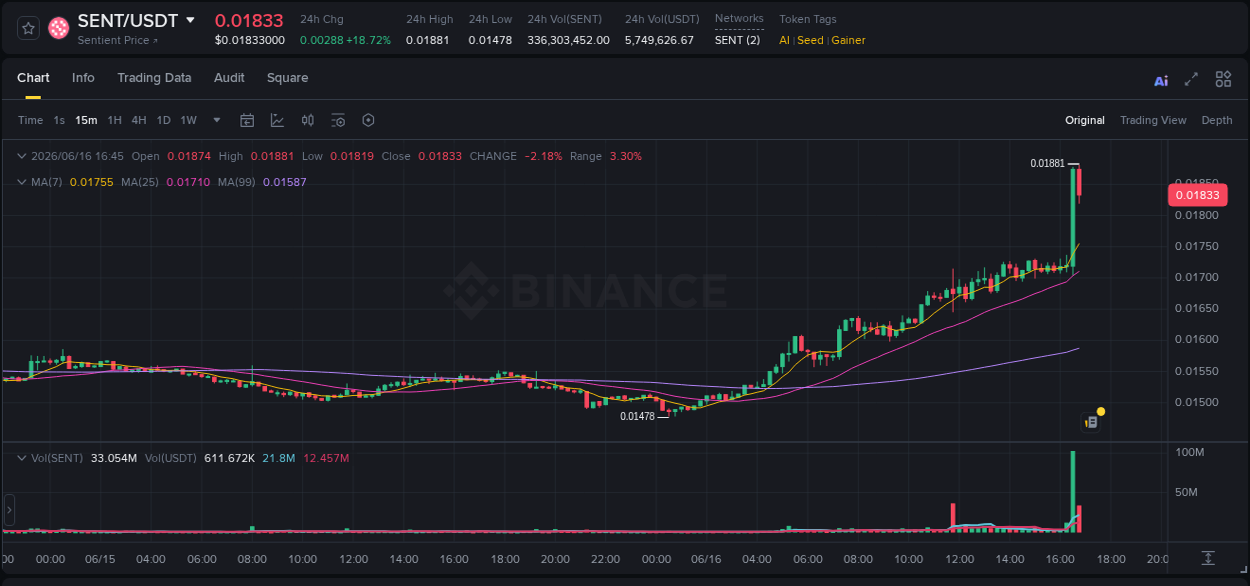The image size is (1250, 586).
Task: Open the Trading Data tab
Action: tap(154, 78)
